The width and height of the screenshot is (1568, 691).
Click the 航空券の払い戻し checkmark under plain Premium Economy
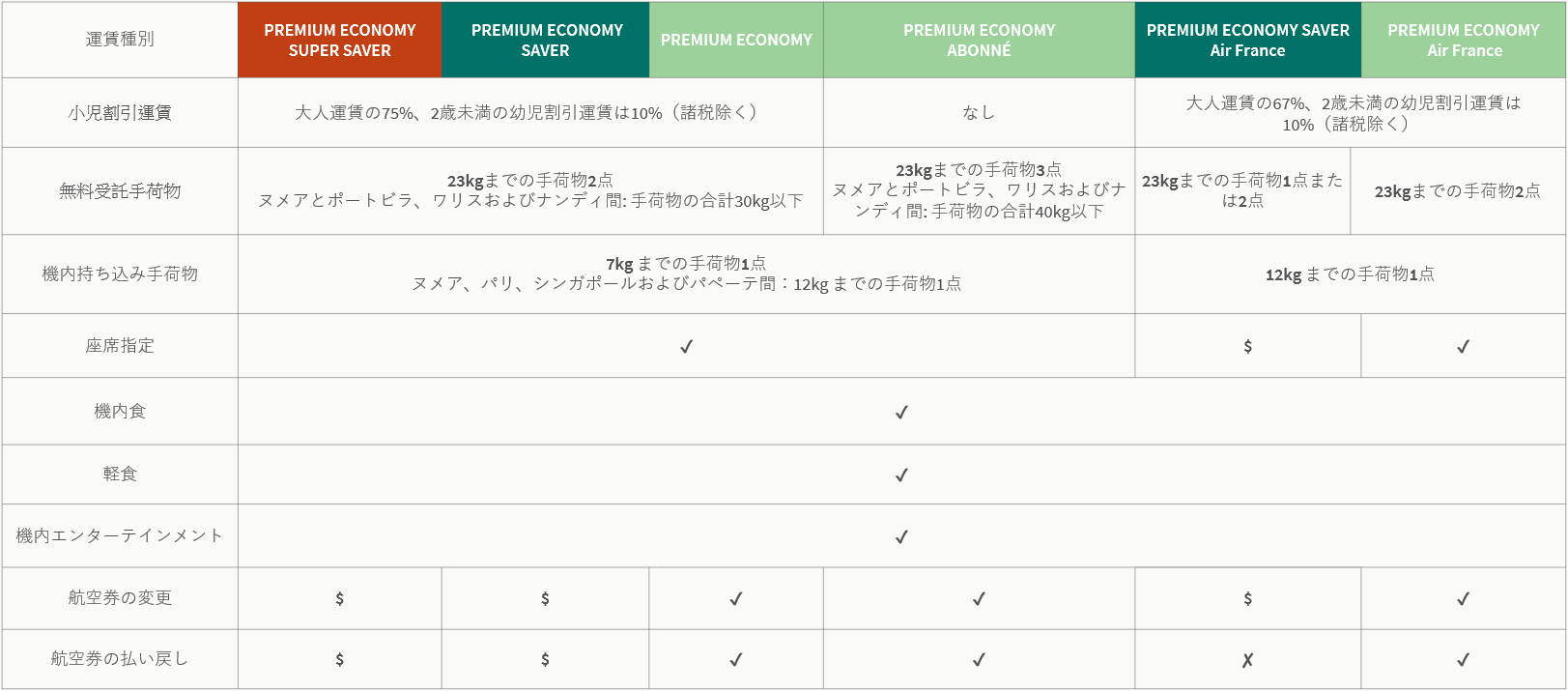(x=735, y=659)
